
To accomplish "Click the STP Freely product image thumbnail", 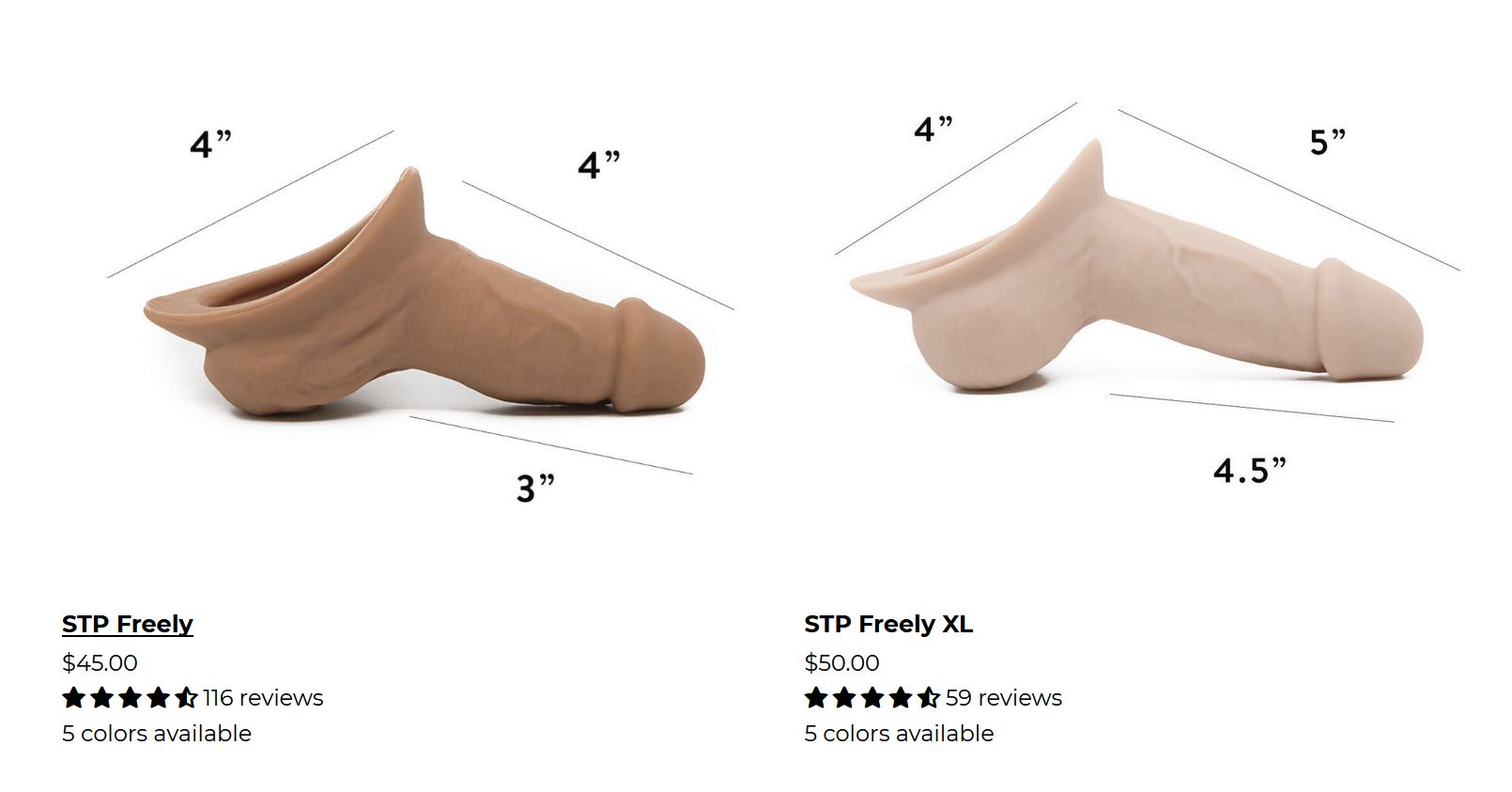I will tap(421, 310).
